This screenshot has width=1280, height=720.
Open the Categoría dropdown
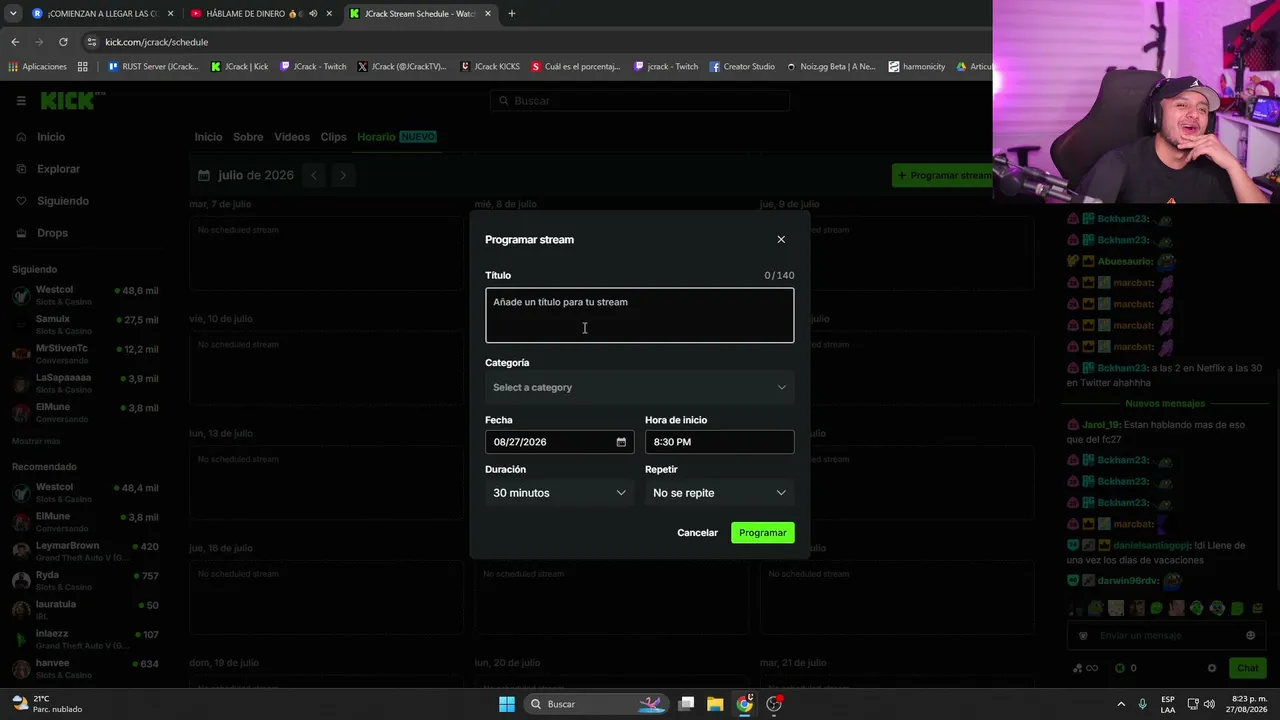click(x=640, y=388)
